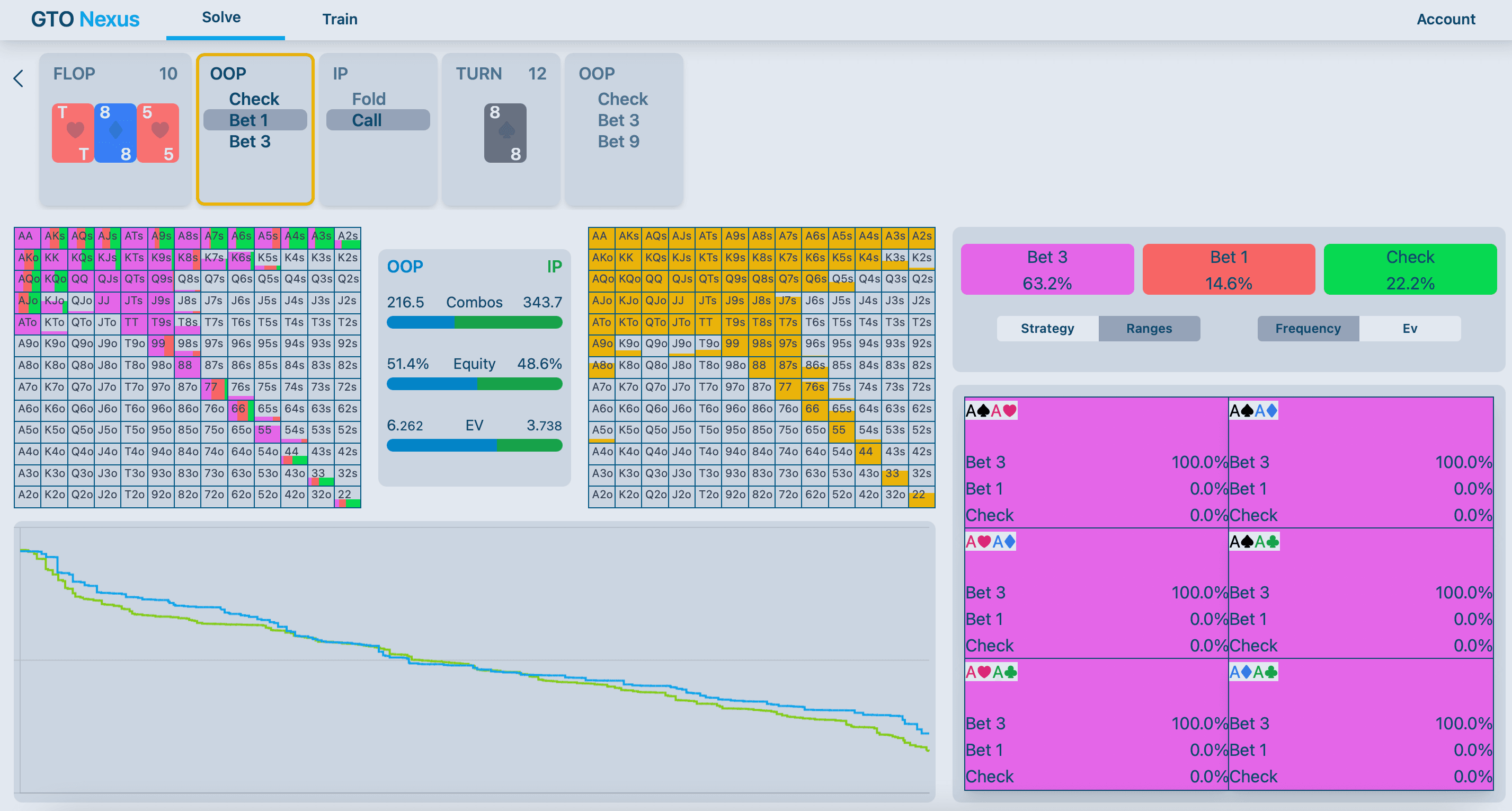Image resolution: width=1512 pixels, height=811 pixels.
Task: Select the Five of hearts flop card
Action: 157,133
